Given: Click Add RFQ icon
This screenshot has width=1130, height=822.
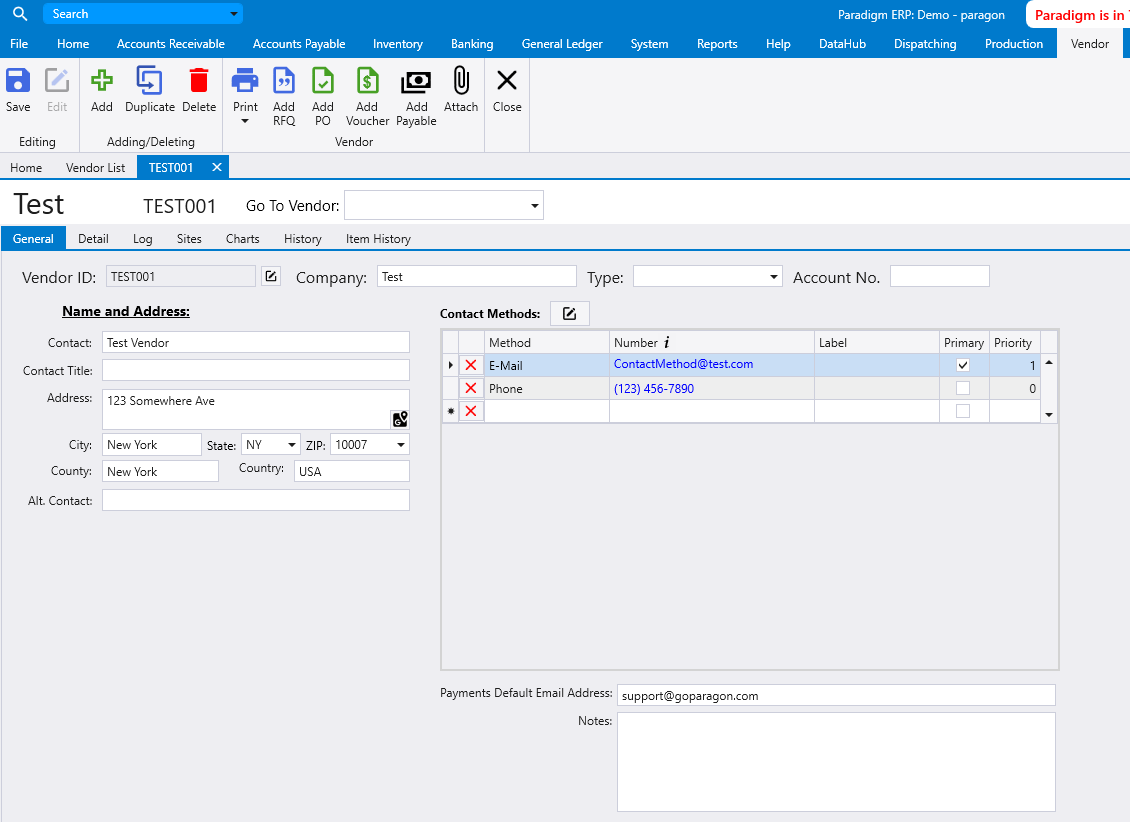Looking at the screenshot, I should pyautogui.click(x=284, y=81).
